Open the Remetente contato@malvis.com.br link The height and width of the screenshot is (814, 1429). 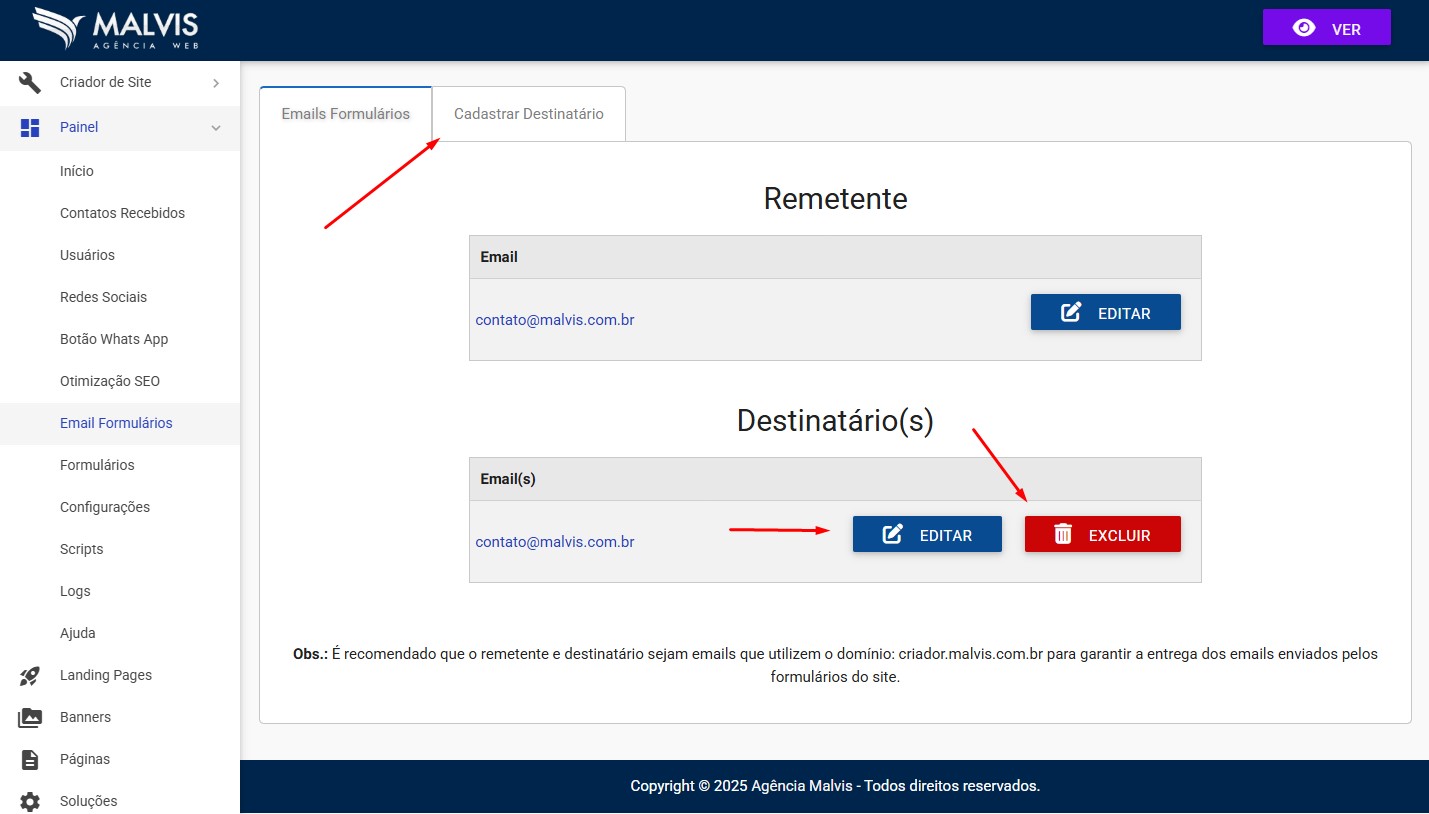[x=555, y=320]
